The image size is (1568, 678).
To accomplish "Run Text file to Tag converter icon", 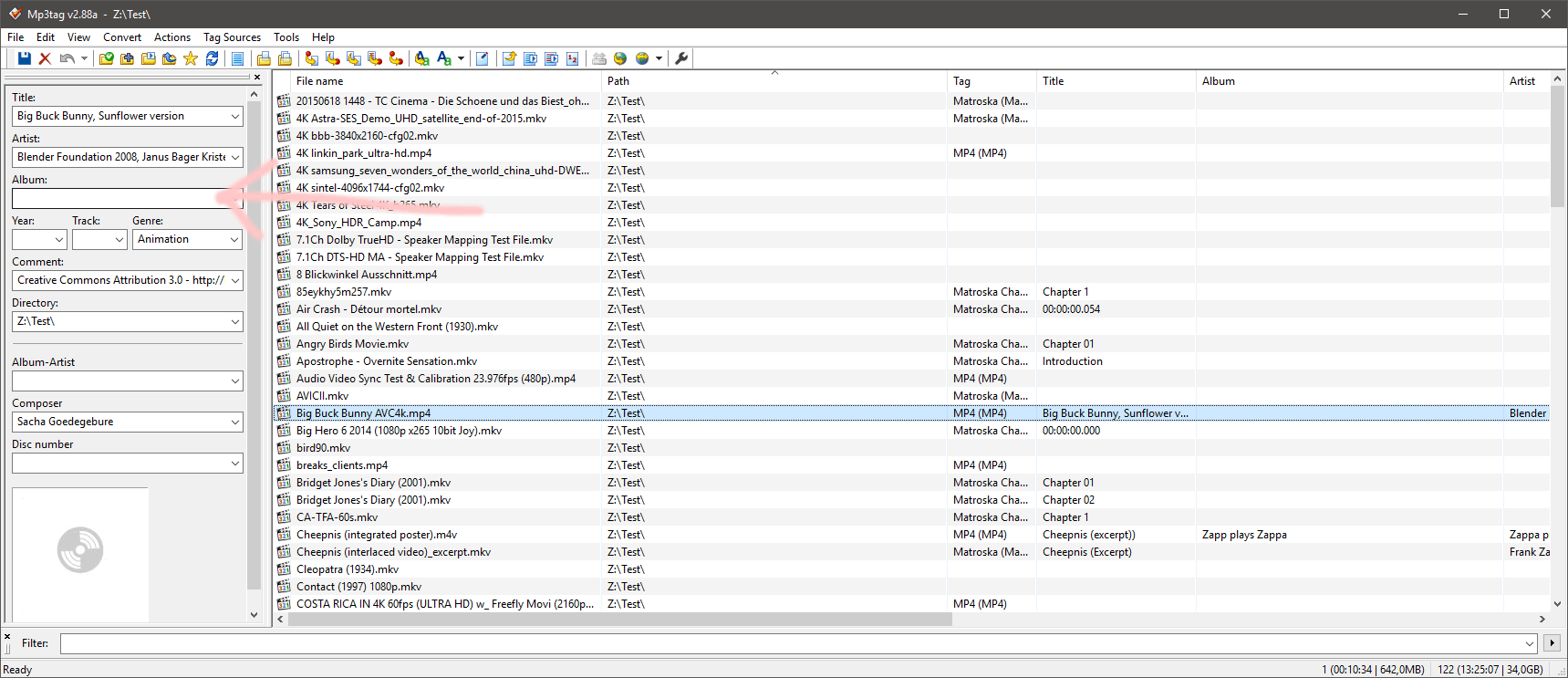I will coord(375,58).
